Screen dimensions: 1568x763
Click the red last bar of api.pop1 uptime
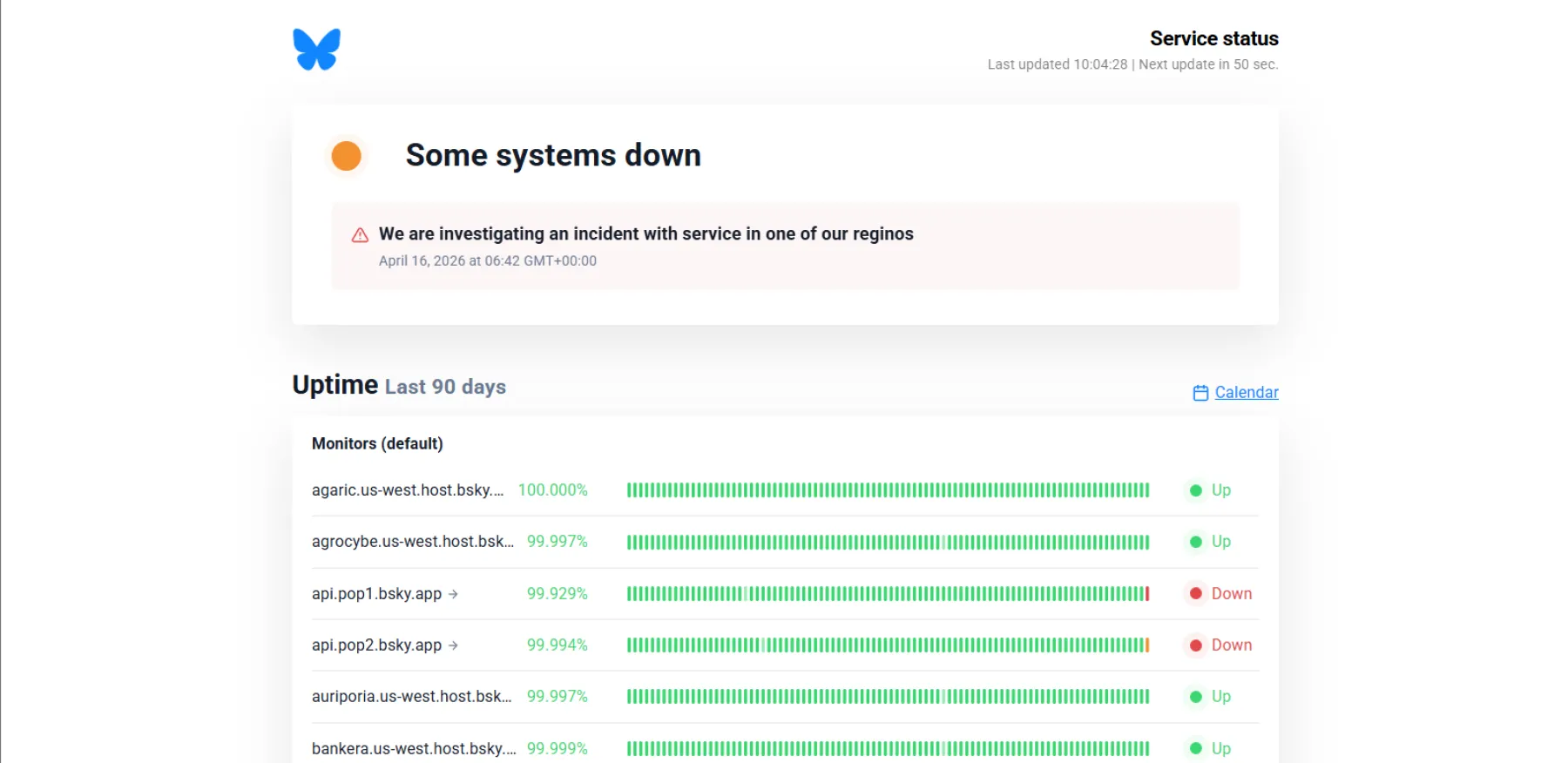pos(1147,594)
